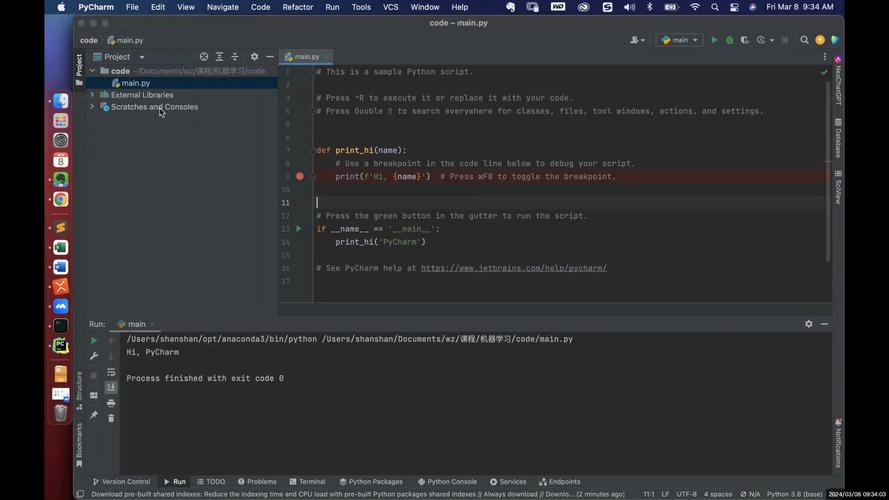The image size is (889, 500).
Task: Follow the jetbrains.com help link
Action: tap(514, 268)
